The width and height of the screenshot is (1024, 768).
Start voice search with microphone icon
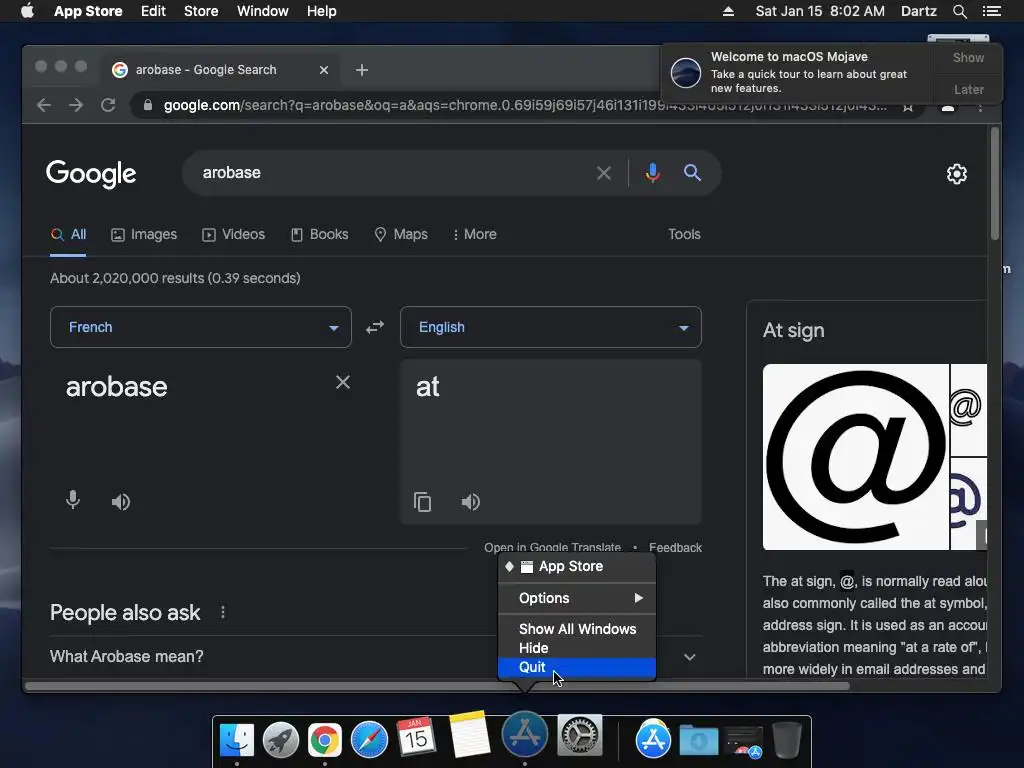652,173
